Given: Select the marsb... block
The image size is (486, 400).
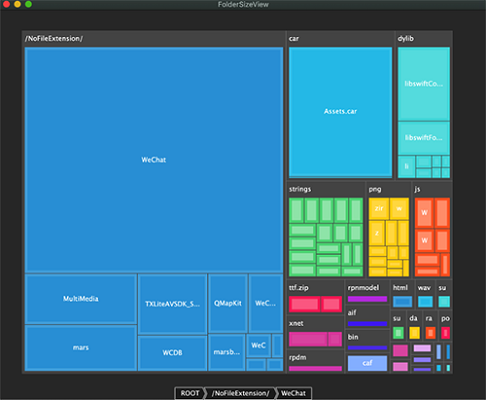Looking at the screenshot, I should tap(227, 352).
